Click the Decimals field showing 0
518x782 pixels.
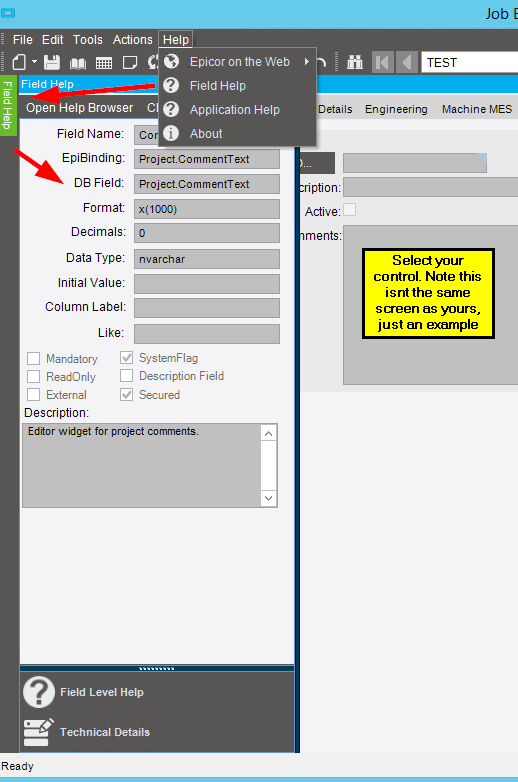point(207,233)
